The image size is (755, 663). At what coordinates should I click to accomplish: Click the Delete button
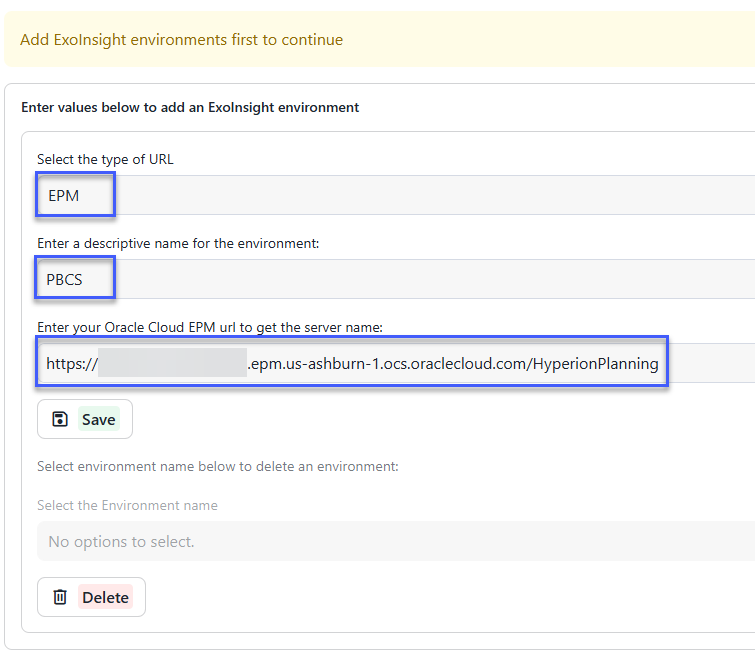pyautogui.click(x=91, y=597)
